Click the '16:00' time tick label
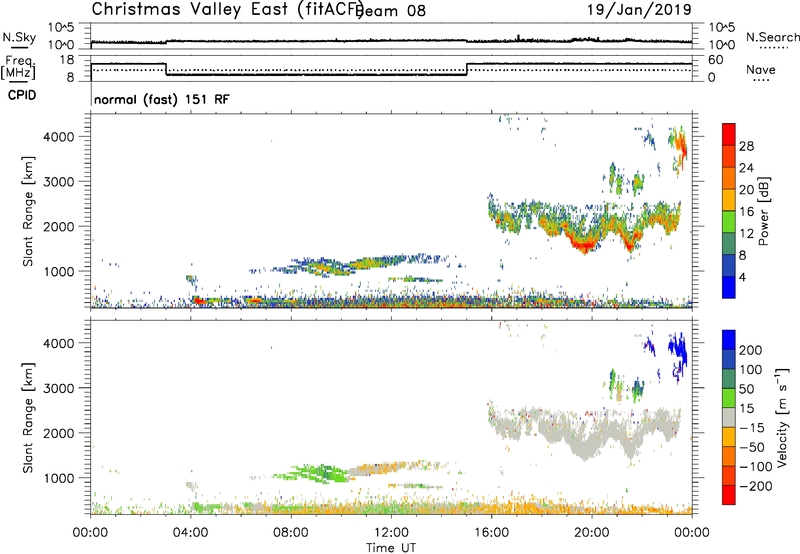 coord(491,533)
